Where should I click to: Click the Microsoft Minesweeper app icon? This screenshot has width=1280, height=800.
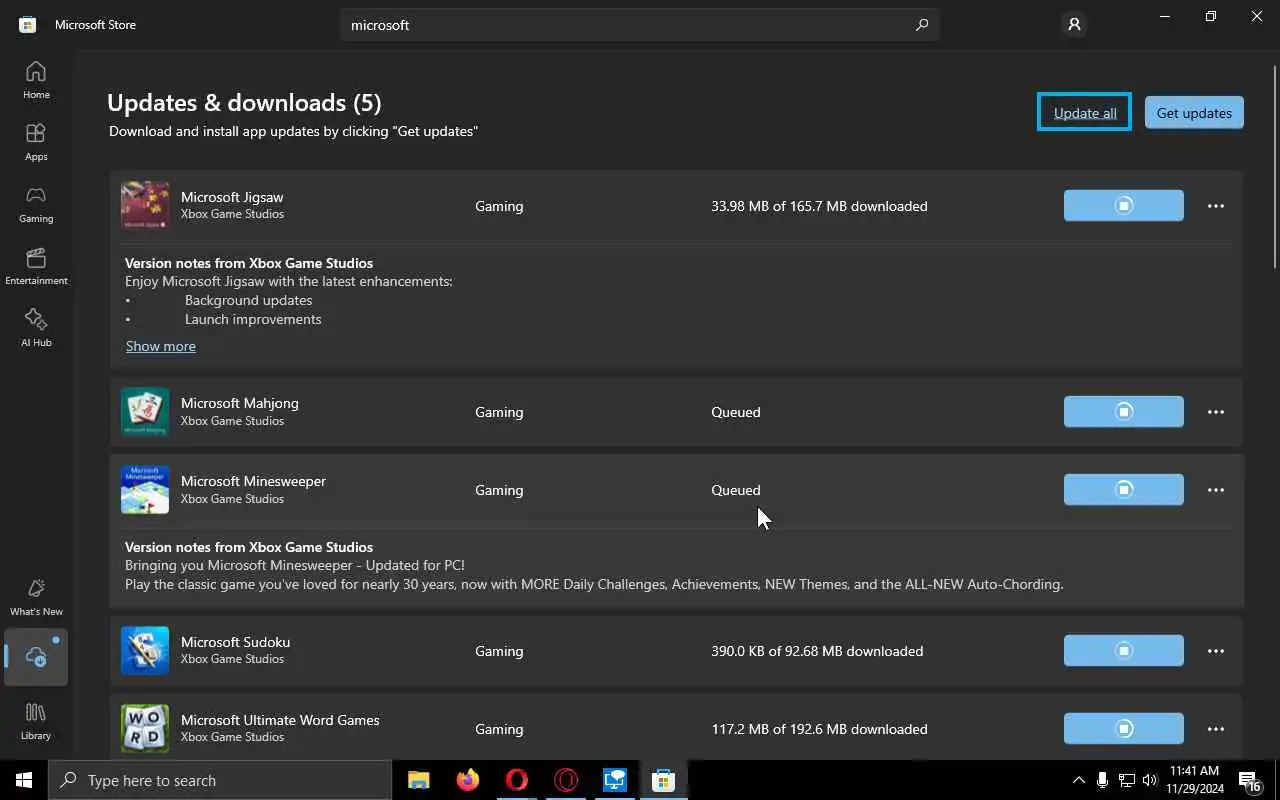tap(145, 490)
